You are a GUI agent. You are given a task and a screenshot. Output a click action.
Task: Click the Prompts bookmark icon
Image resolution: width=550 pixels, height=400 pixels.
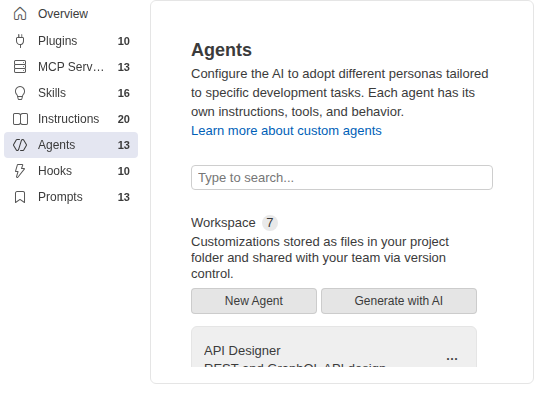coord(20,197)
